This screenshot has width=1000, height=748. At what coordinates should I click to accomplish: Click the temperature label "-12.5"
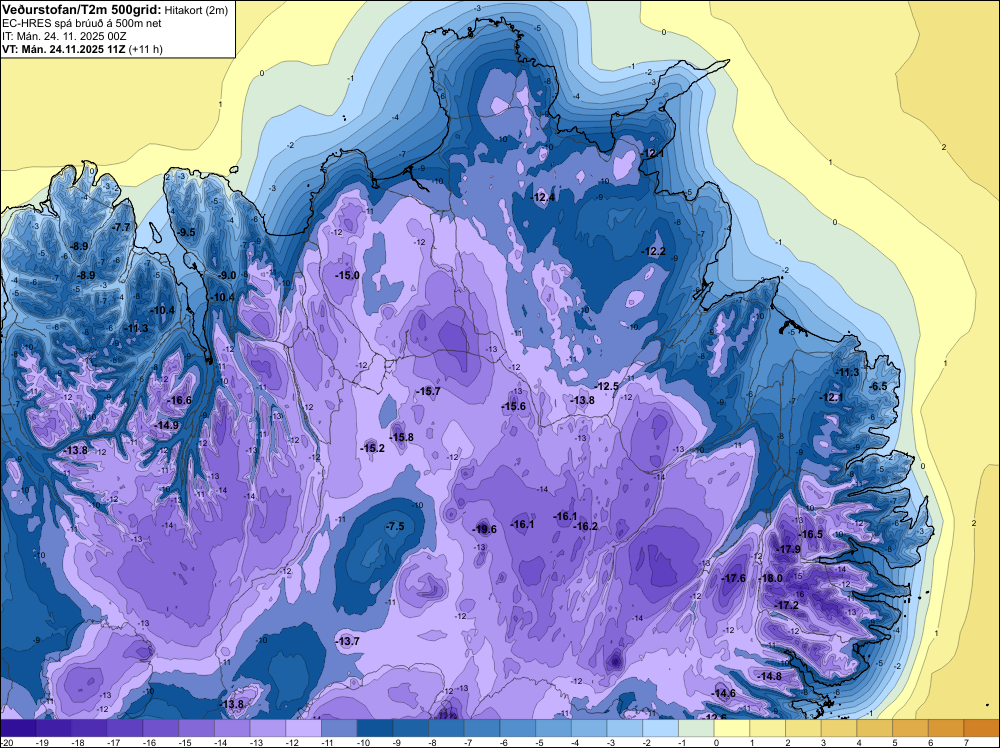[607, 386]
